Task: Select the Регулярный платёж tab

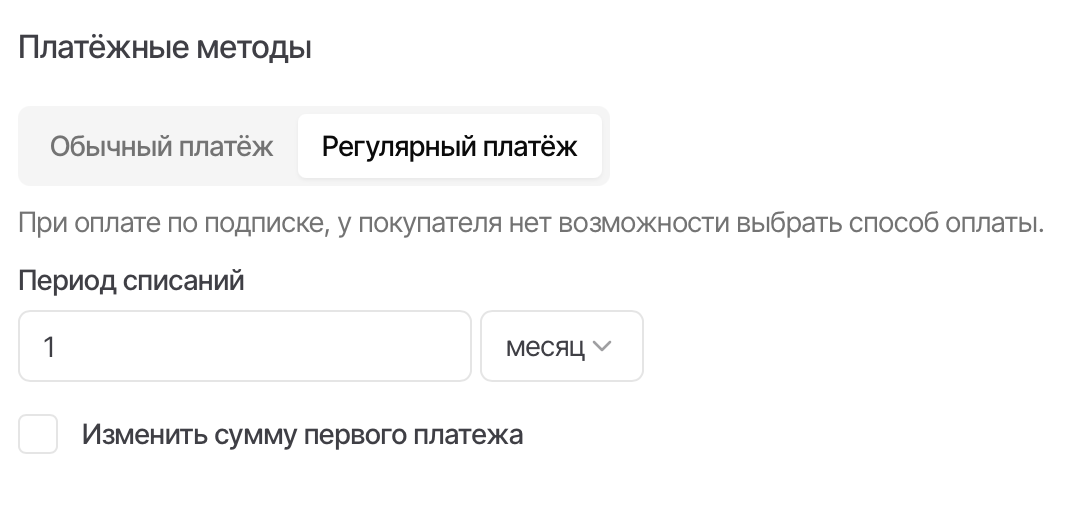Action: click(449, 147)
